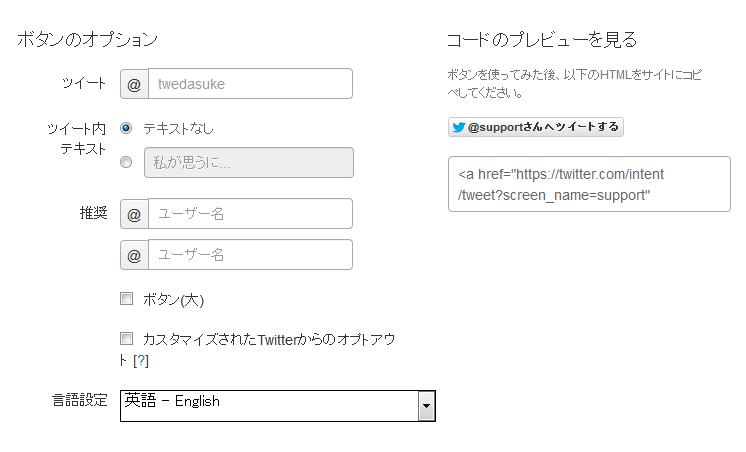Check the Twitter customization opt-out checkbox

click(x=126, y=339)
